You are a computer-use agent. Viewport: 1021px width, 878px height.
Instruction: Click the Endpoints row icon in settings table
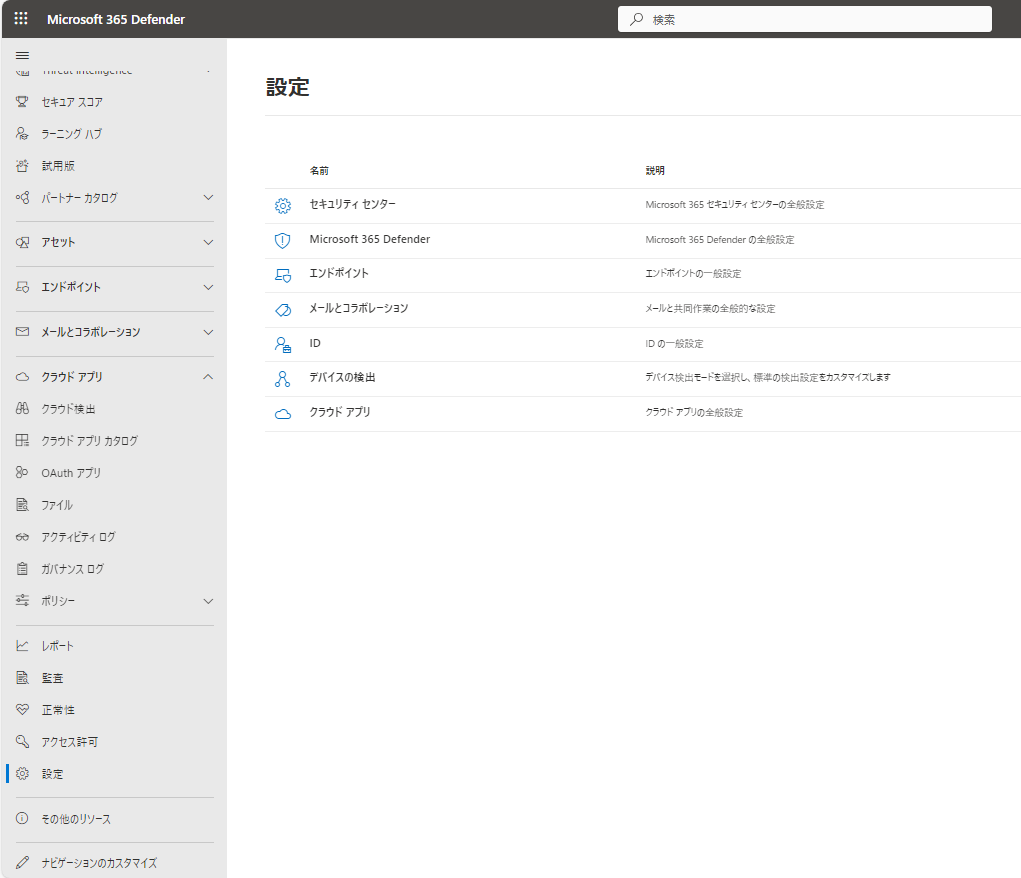pos(283,276)
